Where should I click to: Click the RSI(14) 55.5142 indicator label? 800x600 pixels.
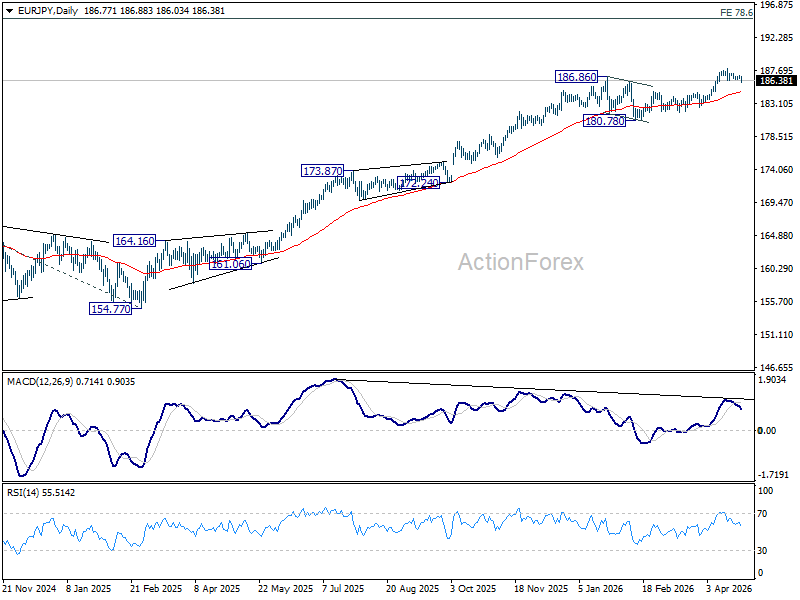point(41,493)
